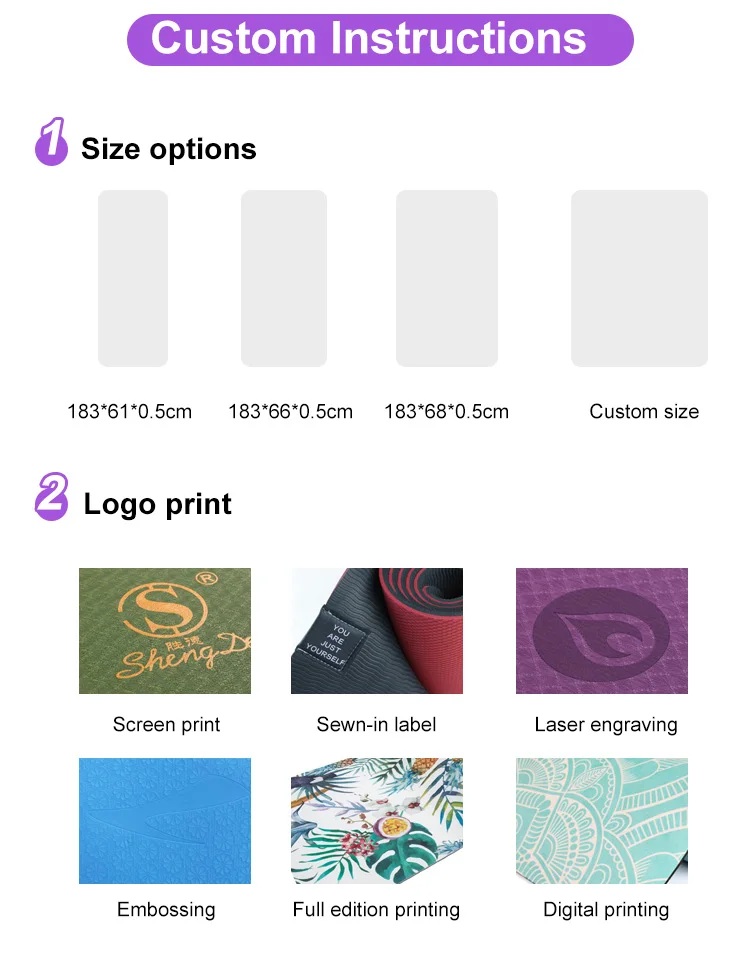This screenshot has width=750, height=958.
Task: Open the Full edition printing sample
Action: [377, 821]
